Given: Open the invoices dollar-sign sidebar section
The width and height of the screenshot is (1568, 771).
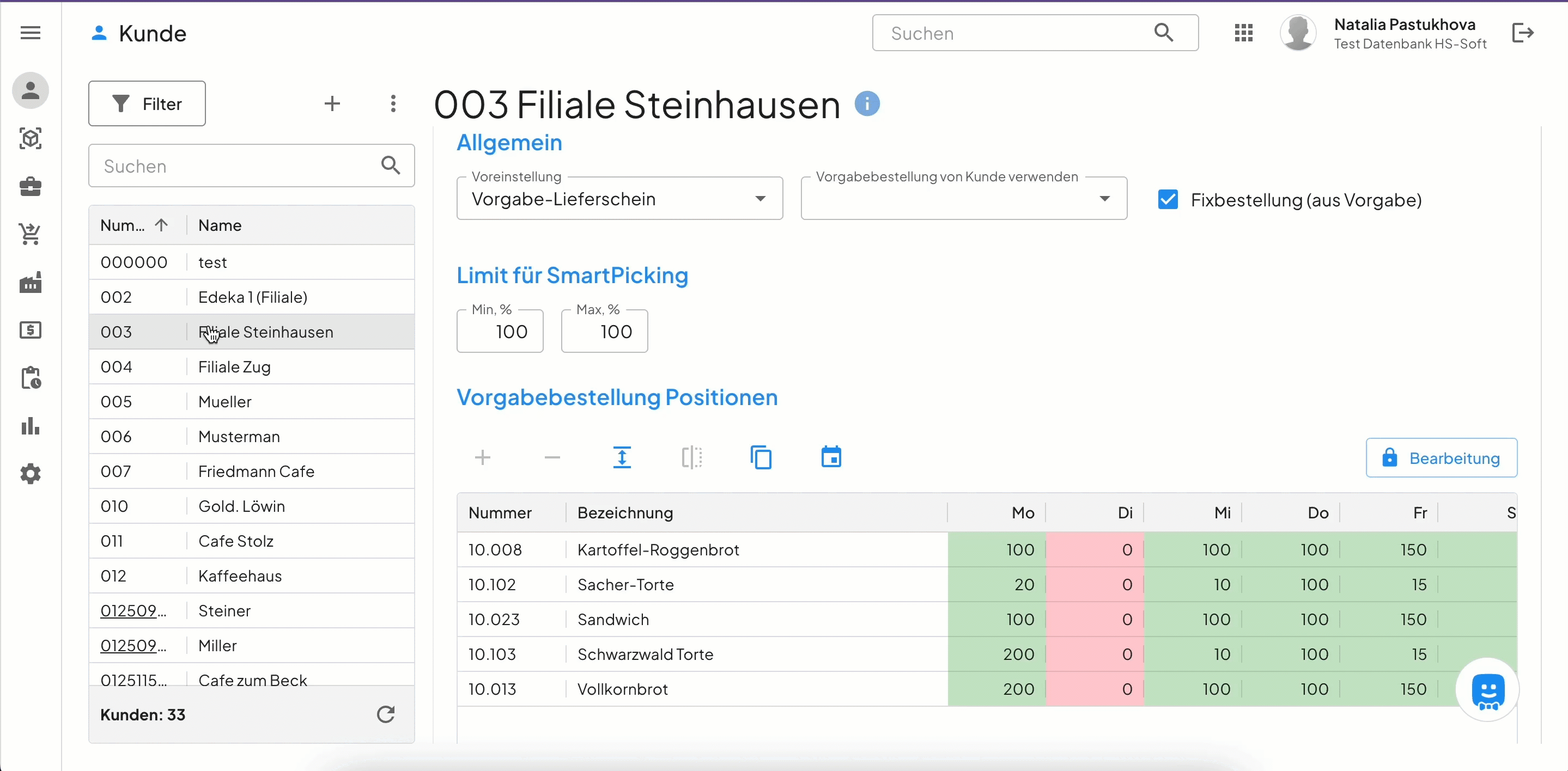Looking at the screenshot, I should 30,330.
